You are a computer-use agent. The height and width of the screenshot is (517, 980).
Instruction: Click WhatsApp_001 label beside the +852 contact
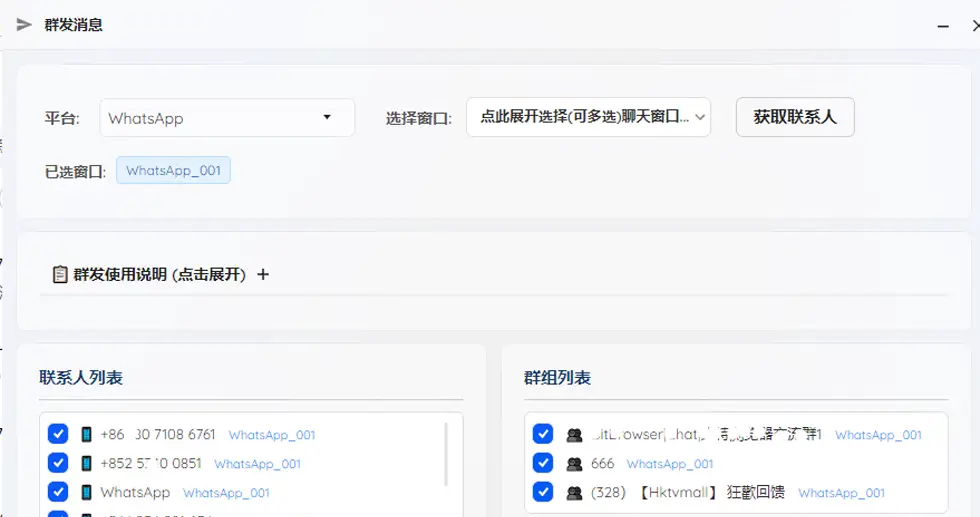tap(258, 464)
